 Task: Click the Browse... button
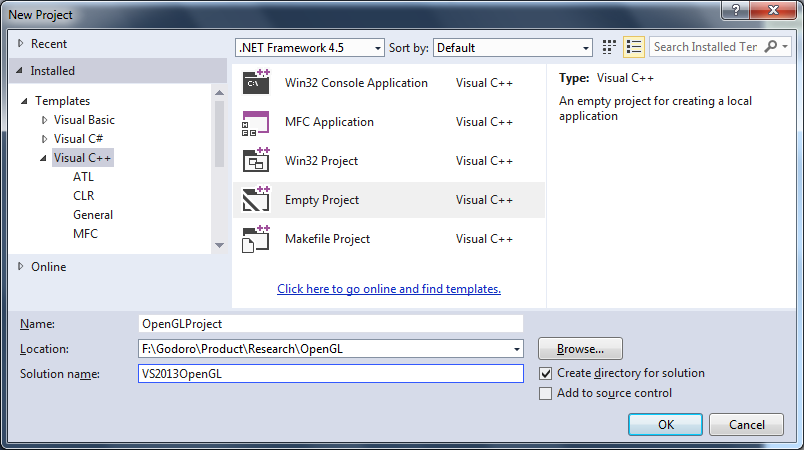click(x=580, y=349)
